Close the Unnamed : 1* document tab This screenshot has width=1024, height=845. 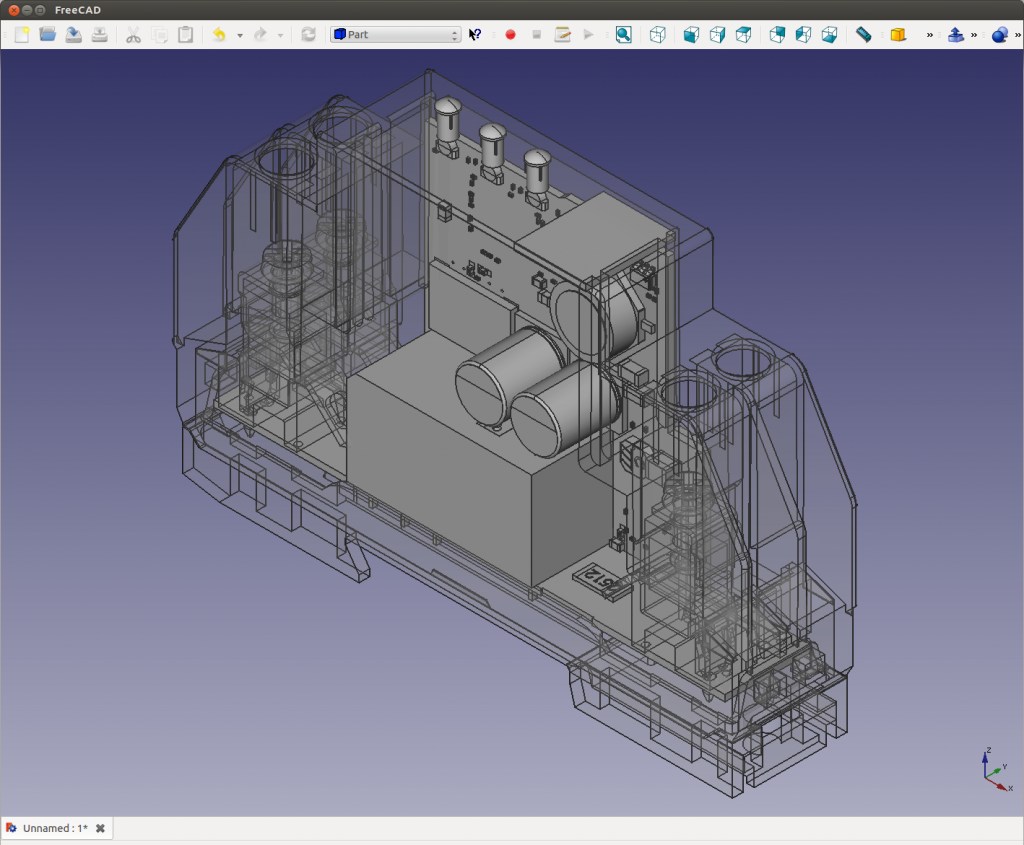pos(100,828)
